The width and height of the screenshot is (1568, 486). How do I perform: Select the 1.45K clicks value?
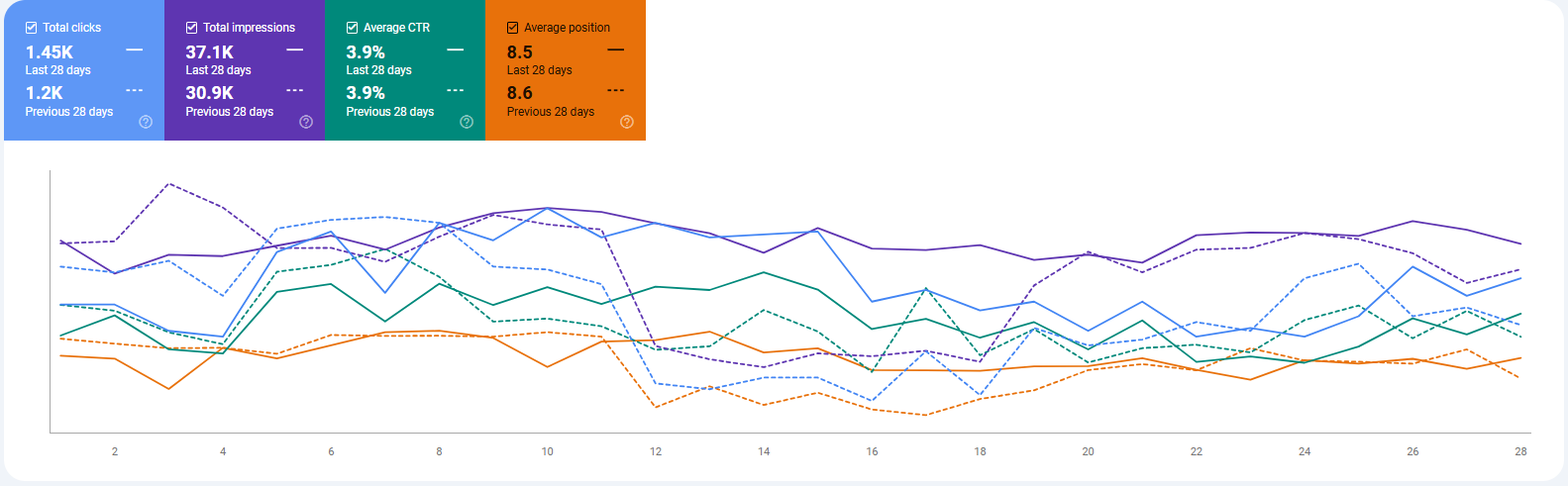pyautogui.click(x=50, y=52)
